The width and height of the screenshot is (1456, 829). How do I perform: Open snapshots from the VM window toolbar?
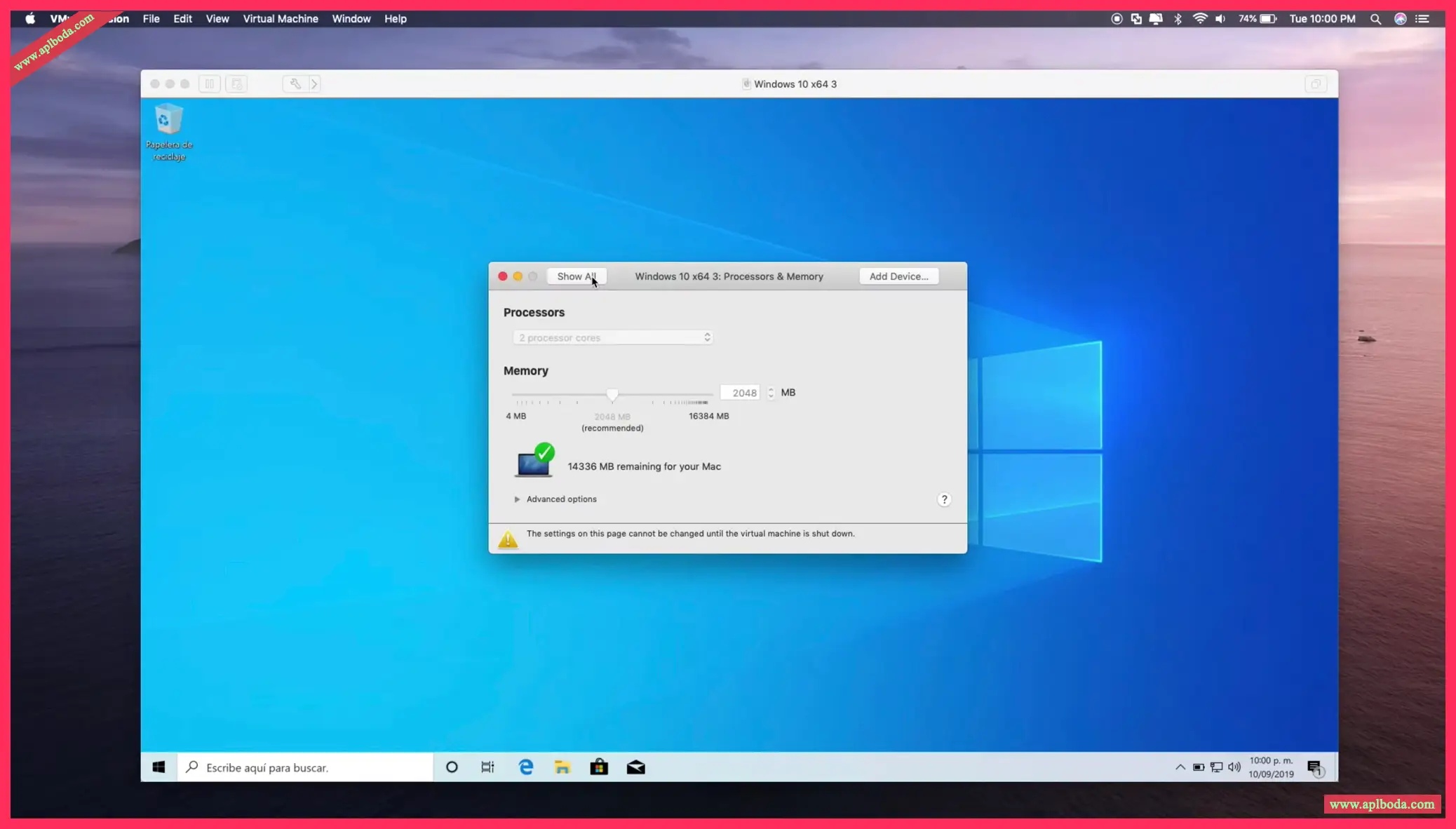[x=237, y=84]
